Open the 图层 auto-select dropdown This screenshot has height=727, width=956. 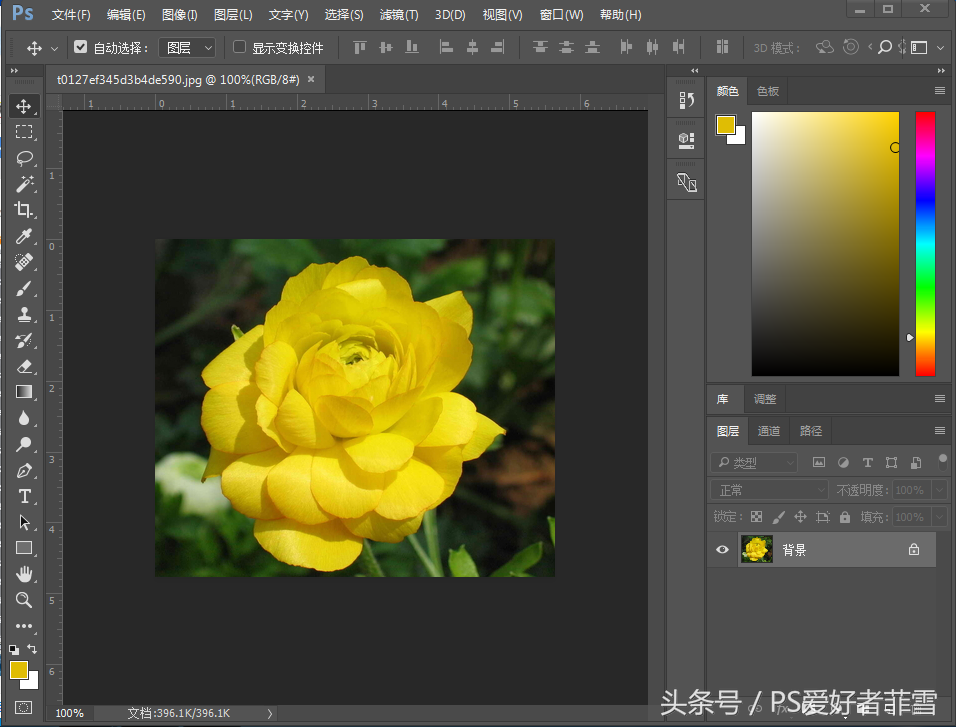coord(188,47)
